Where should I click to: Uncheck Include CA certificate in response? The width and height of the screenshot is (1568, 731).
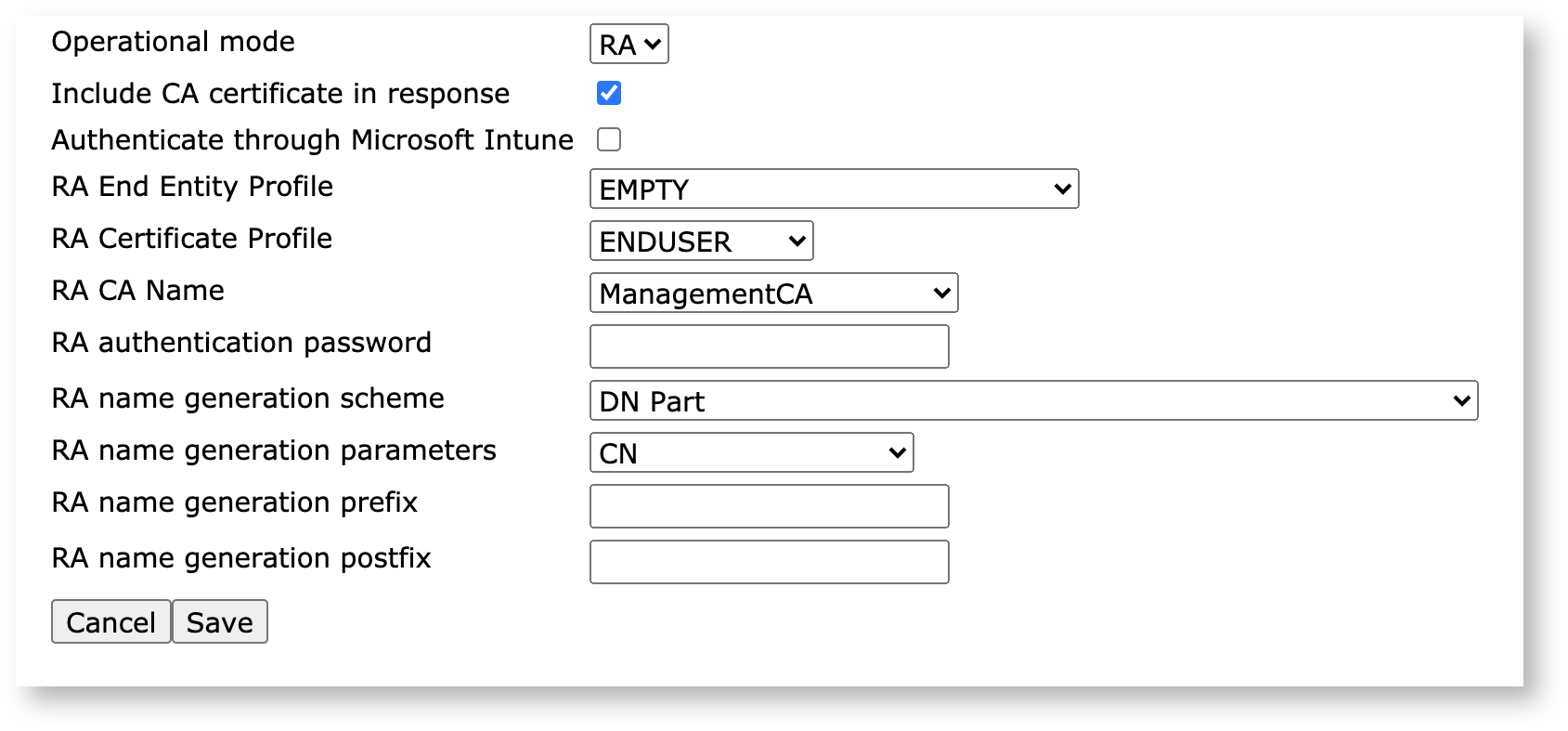[x=609, y=93]
